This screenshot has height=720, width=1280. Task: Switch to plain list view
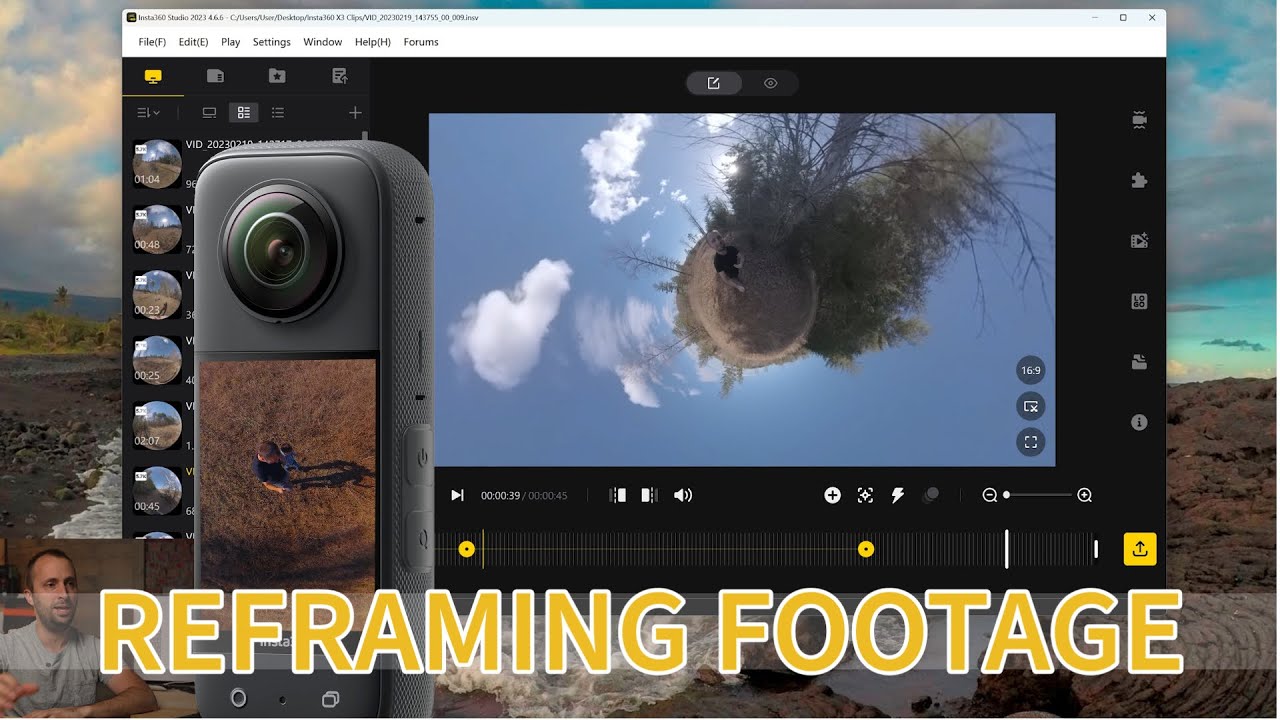(x=278, y=113)
